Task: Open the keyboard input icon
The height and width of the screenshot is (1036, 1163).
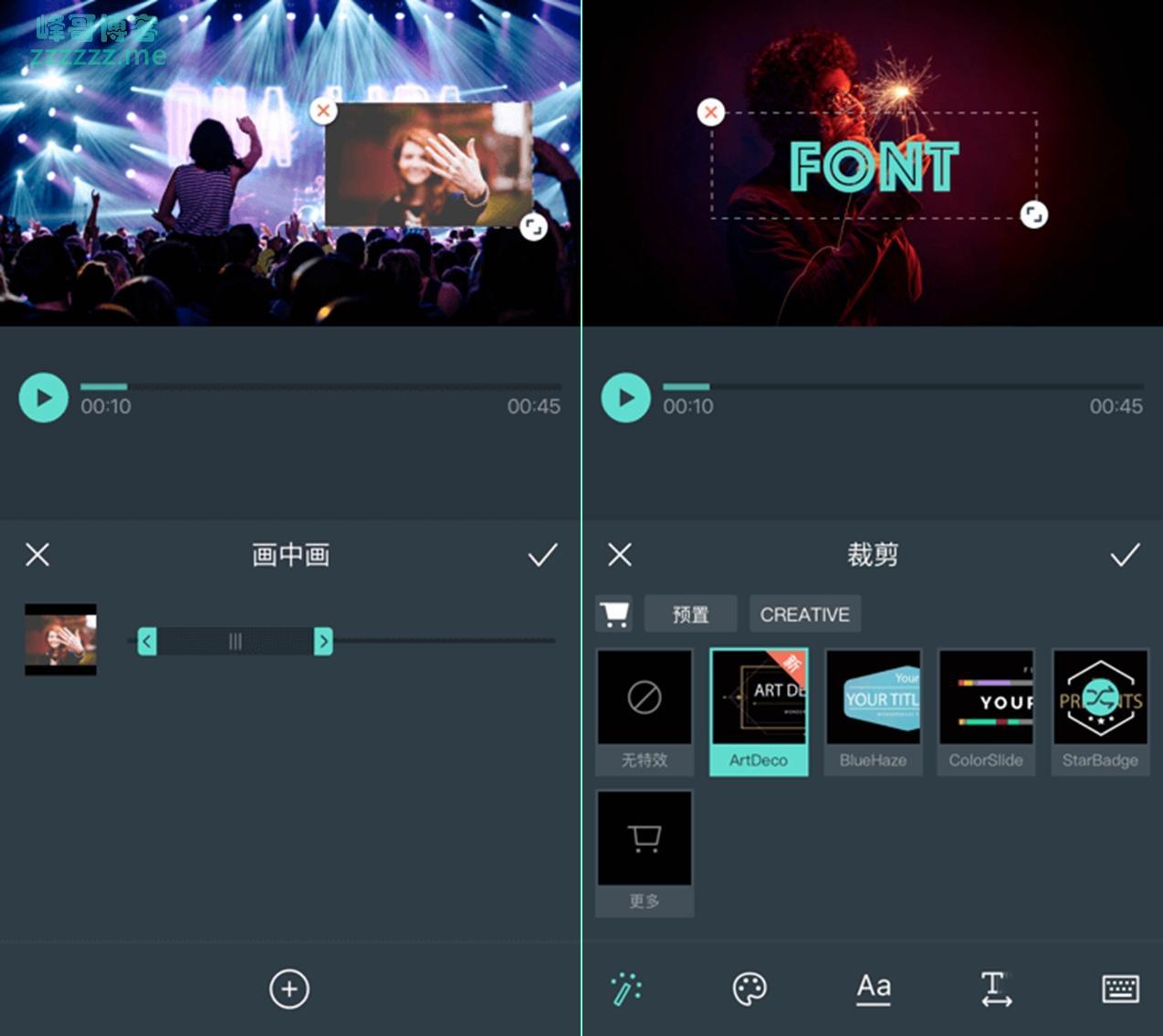Action: click(1120, 989)
